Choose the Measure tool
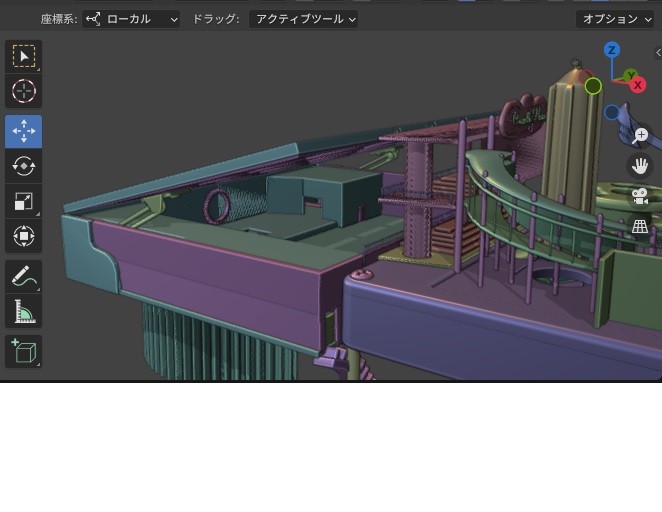The height and width of the screenshot is (512, 662). 24,311
